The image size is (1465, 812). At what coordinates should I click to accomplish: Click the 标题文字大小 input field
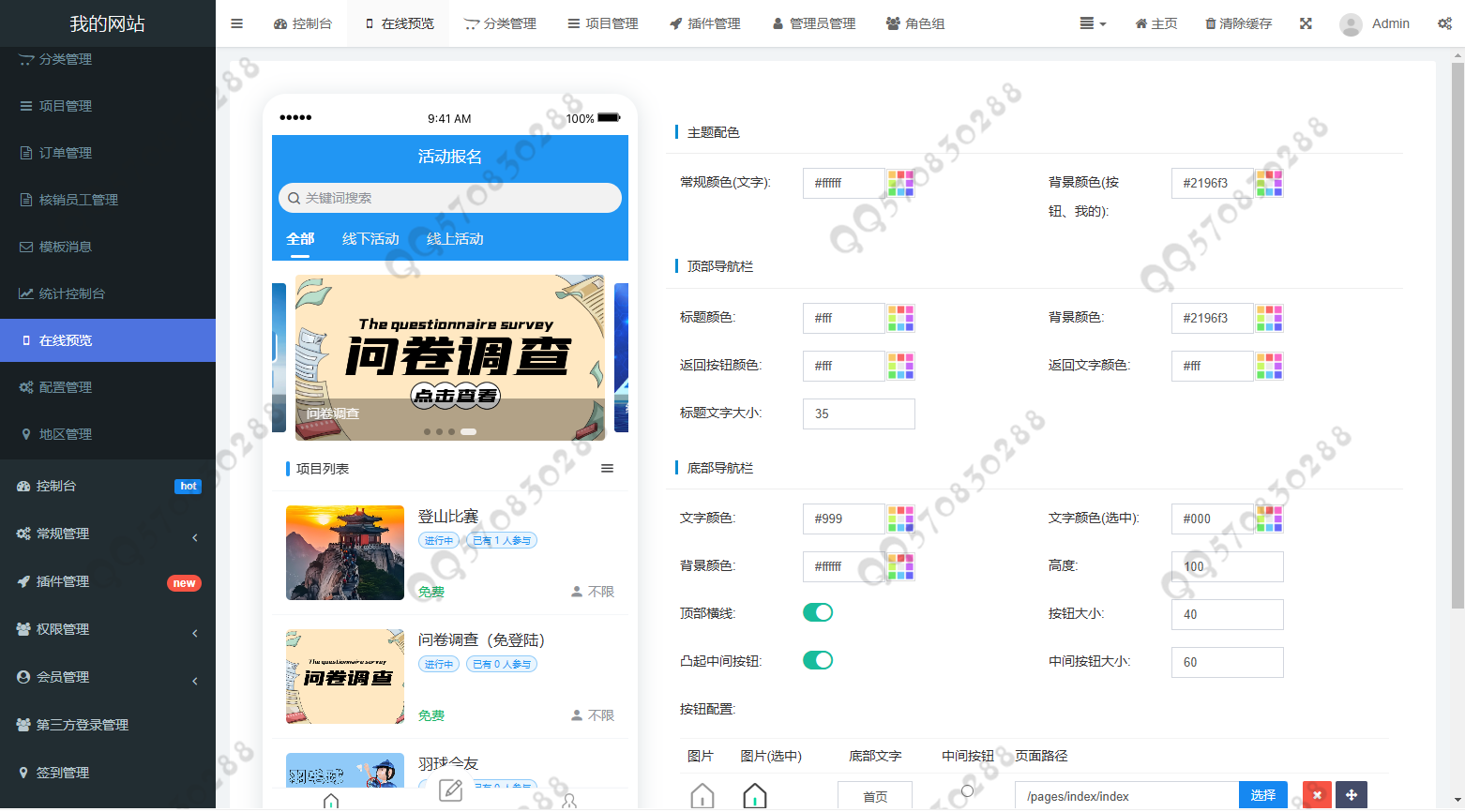[x=858, y=414]
